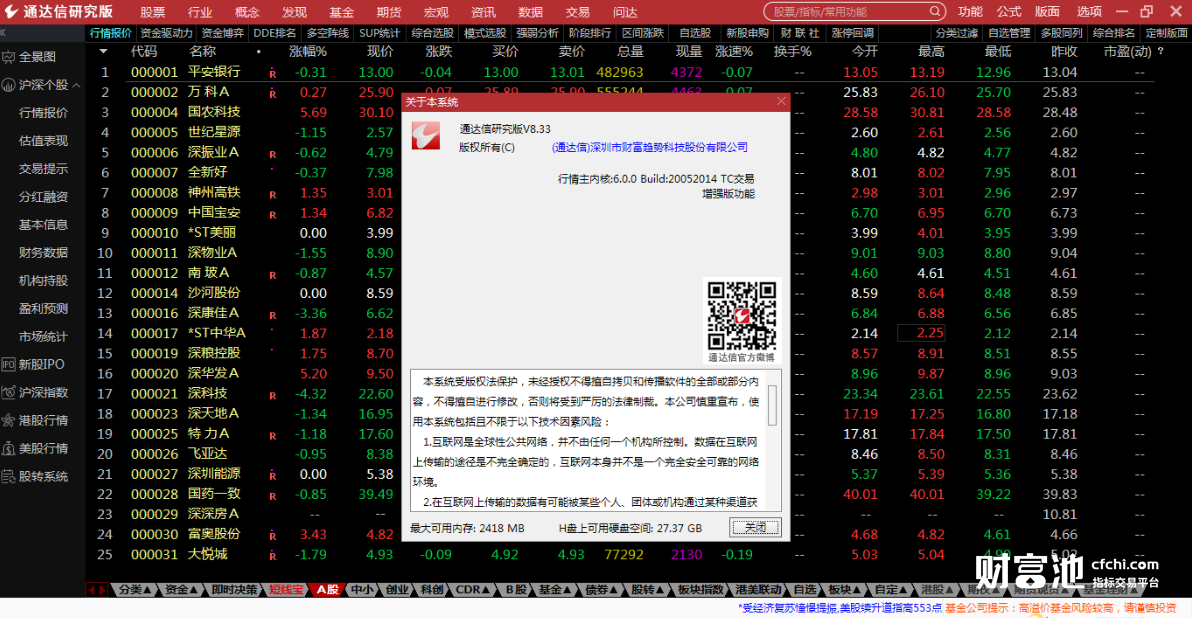Click the question mark icon after 市盈(动)
This screenshot has height=618, width=1192.
(1160, 52)
